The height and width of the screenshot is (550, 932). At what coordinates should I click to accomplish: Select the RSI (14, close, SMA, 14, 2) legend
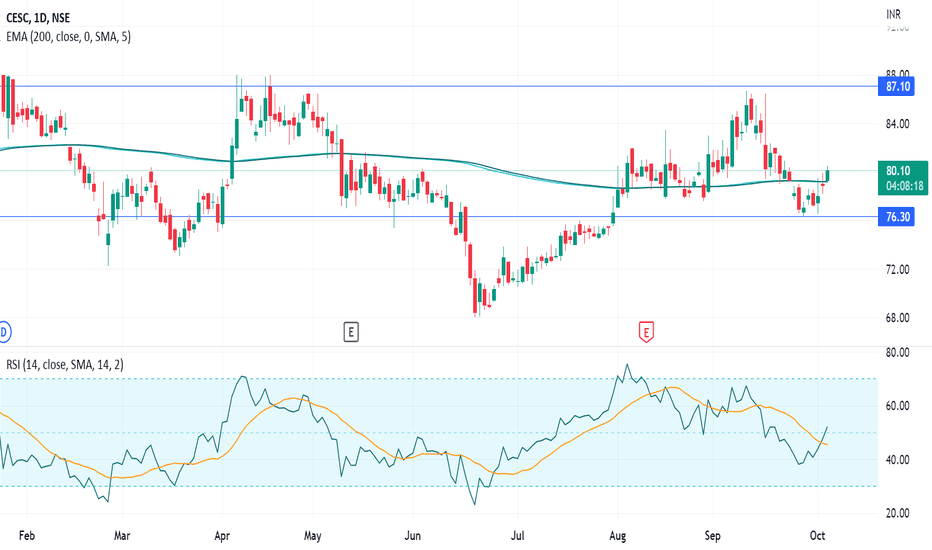point(65,364)
